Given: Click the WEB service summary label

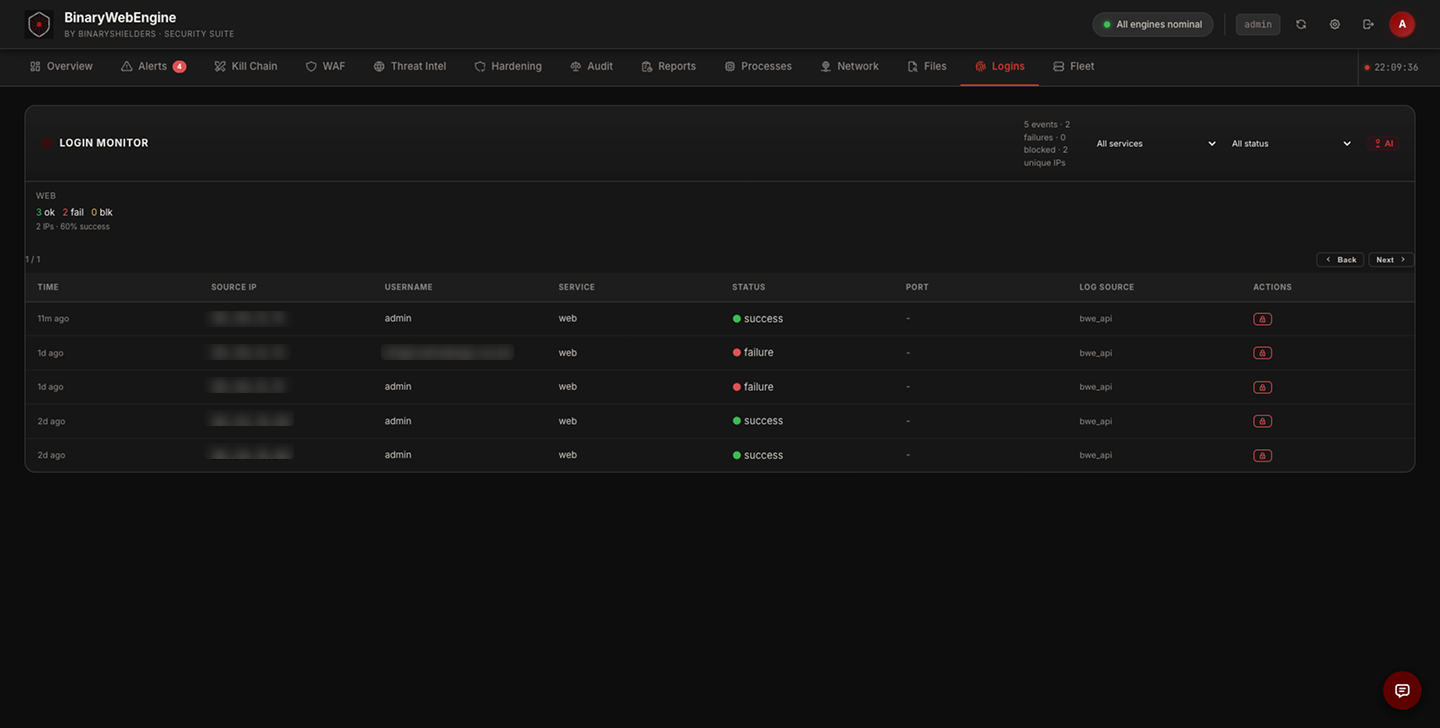Looking at the screenshot, I should tap(46, 196).
